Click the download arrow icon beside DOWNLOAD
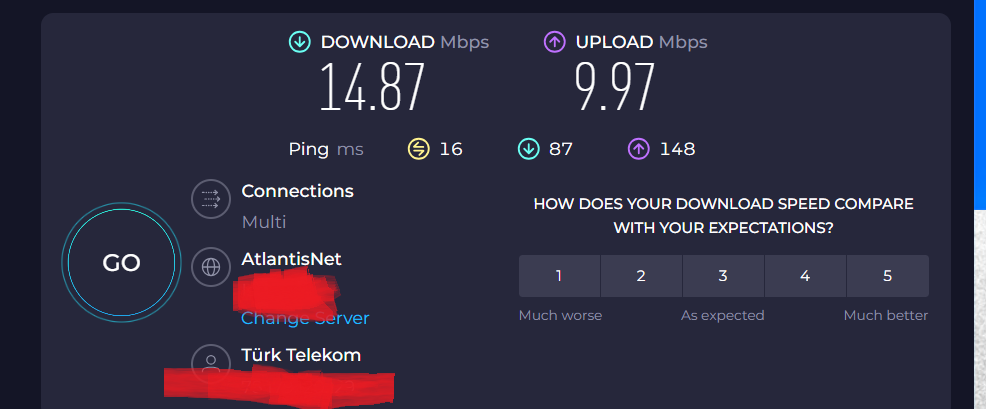 (299, 42)
